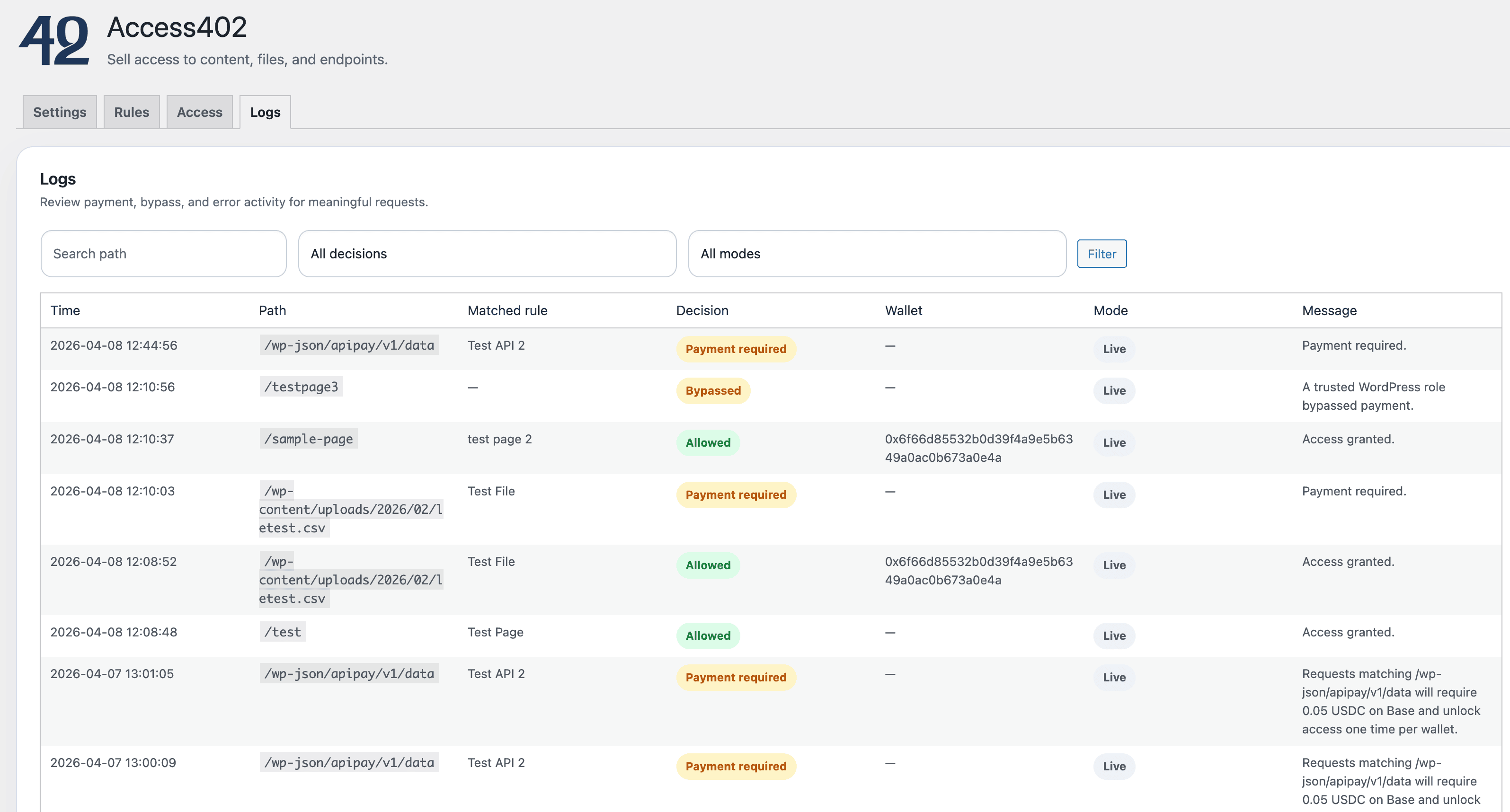Click Allowed badge in /test row

pyautogui.click(x=708, y=635)
